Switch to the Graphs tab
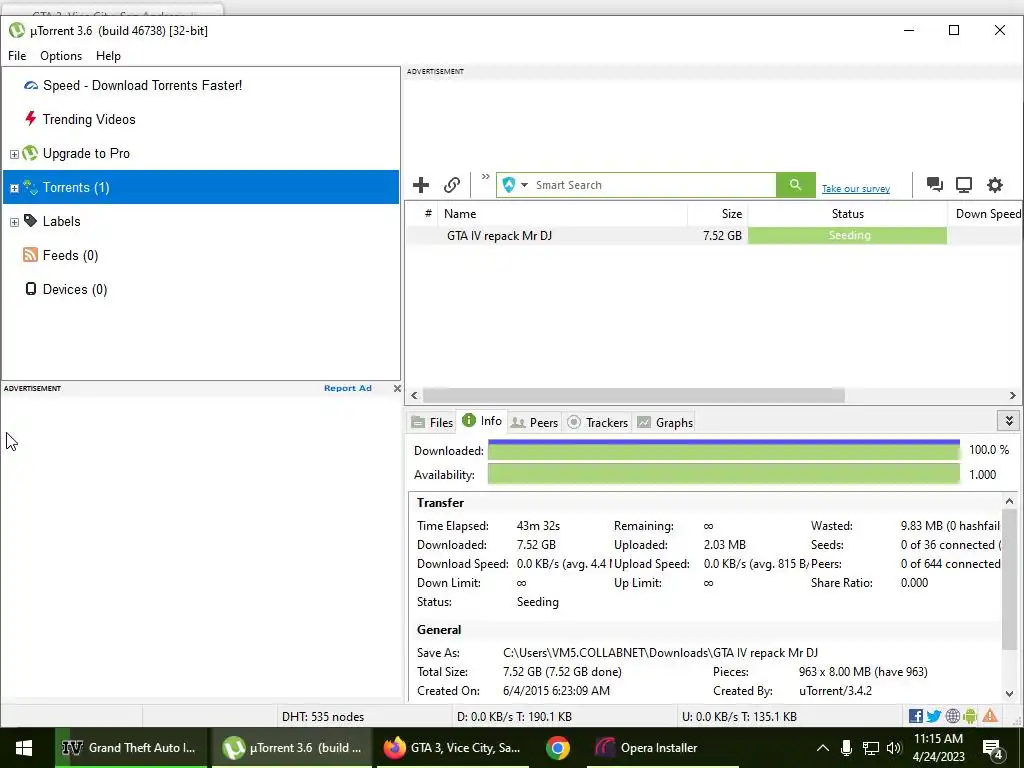This screenshot has height=768, width=1024. click(x=665, y=423)
